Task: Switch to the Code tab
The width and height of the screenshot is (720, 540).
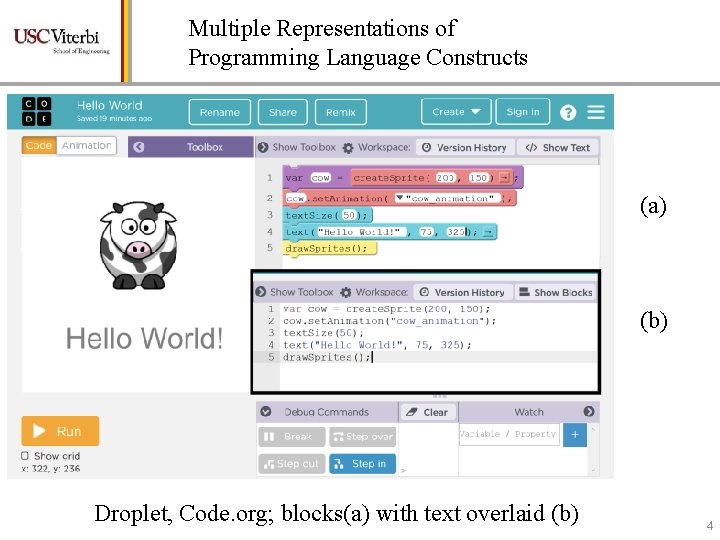Action: coord(39,146)
